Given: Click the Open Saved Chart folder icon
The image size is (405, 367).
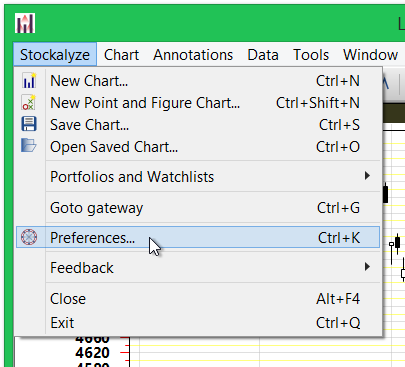Looking at the screenshot, I should [29, 145].
